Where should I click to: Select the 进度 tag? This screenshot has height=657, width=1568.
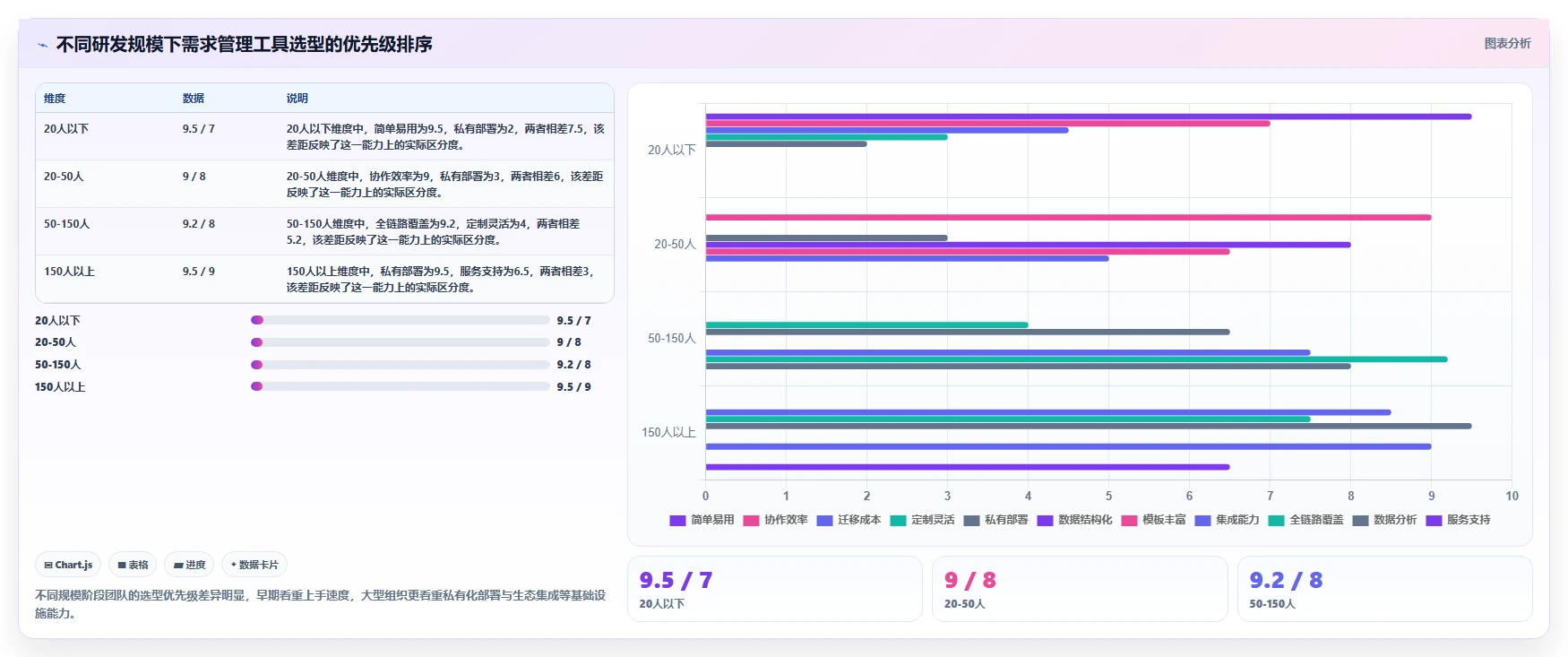189,565
